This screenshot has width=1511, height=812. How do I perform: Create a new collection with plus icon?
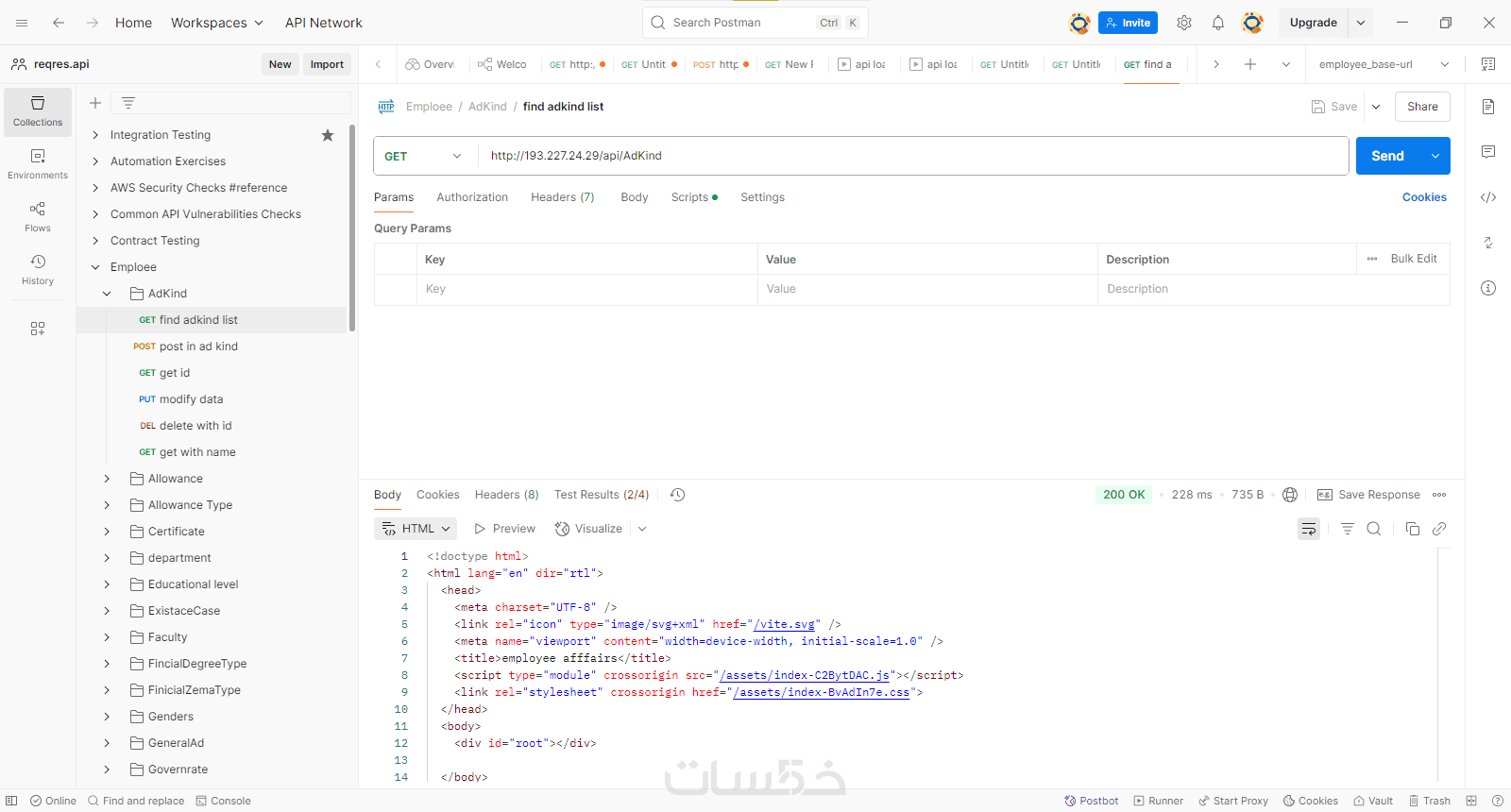[x=95, y=103]
